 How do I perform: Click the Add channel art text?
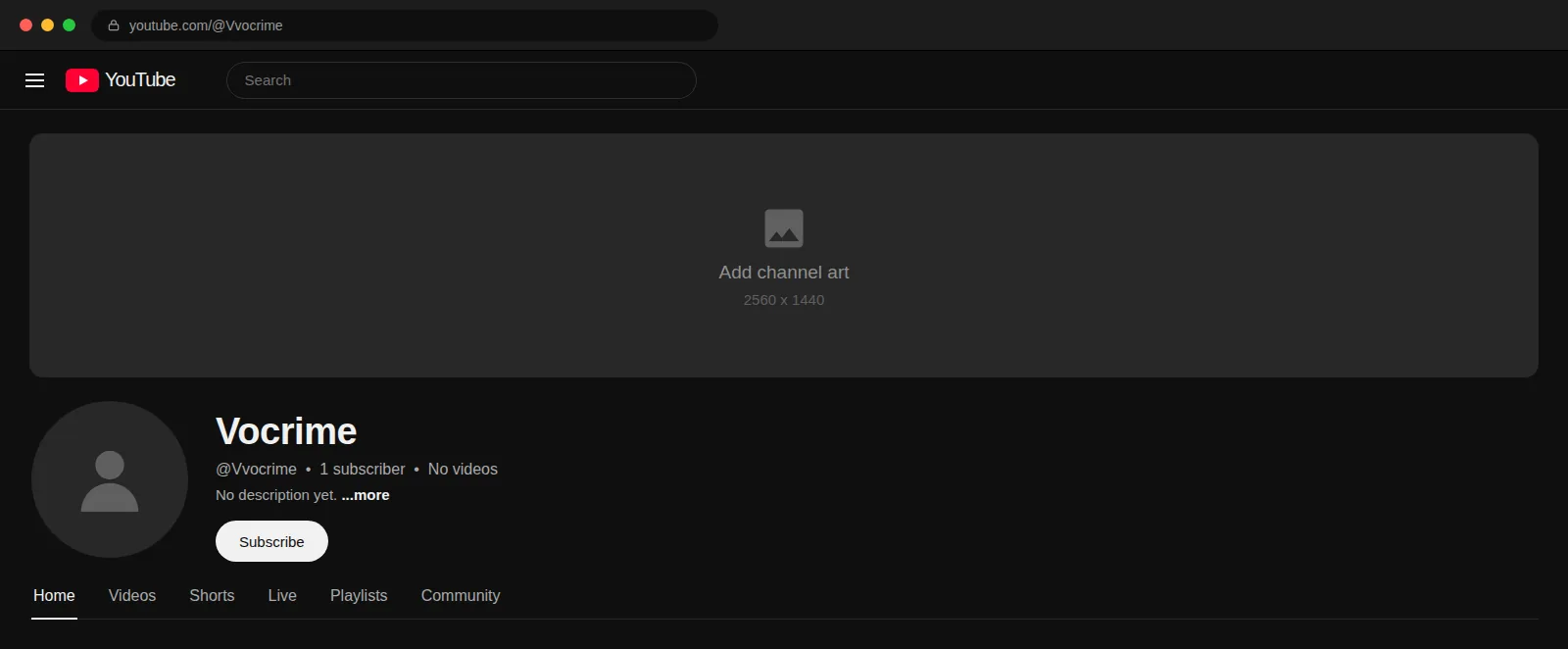click(784, 273)
